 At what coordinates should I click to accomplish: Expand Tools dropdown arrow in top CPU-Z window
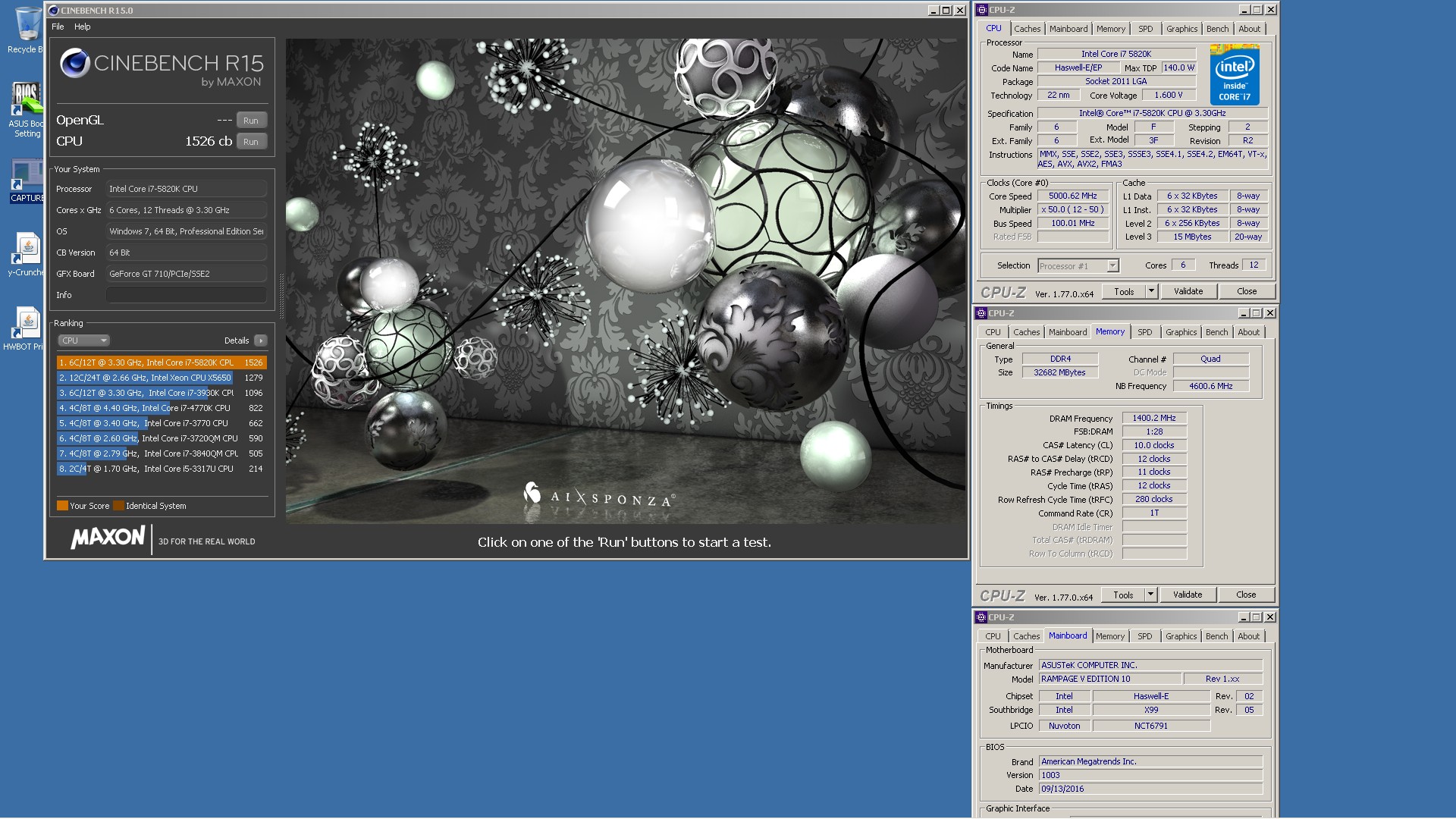(1151, 291)
